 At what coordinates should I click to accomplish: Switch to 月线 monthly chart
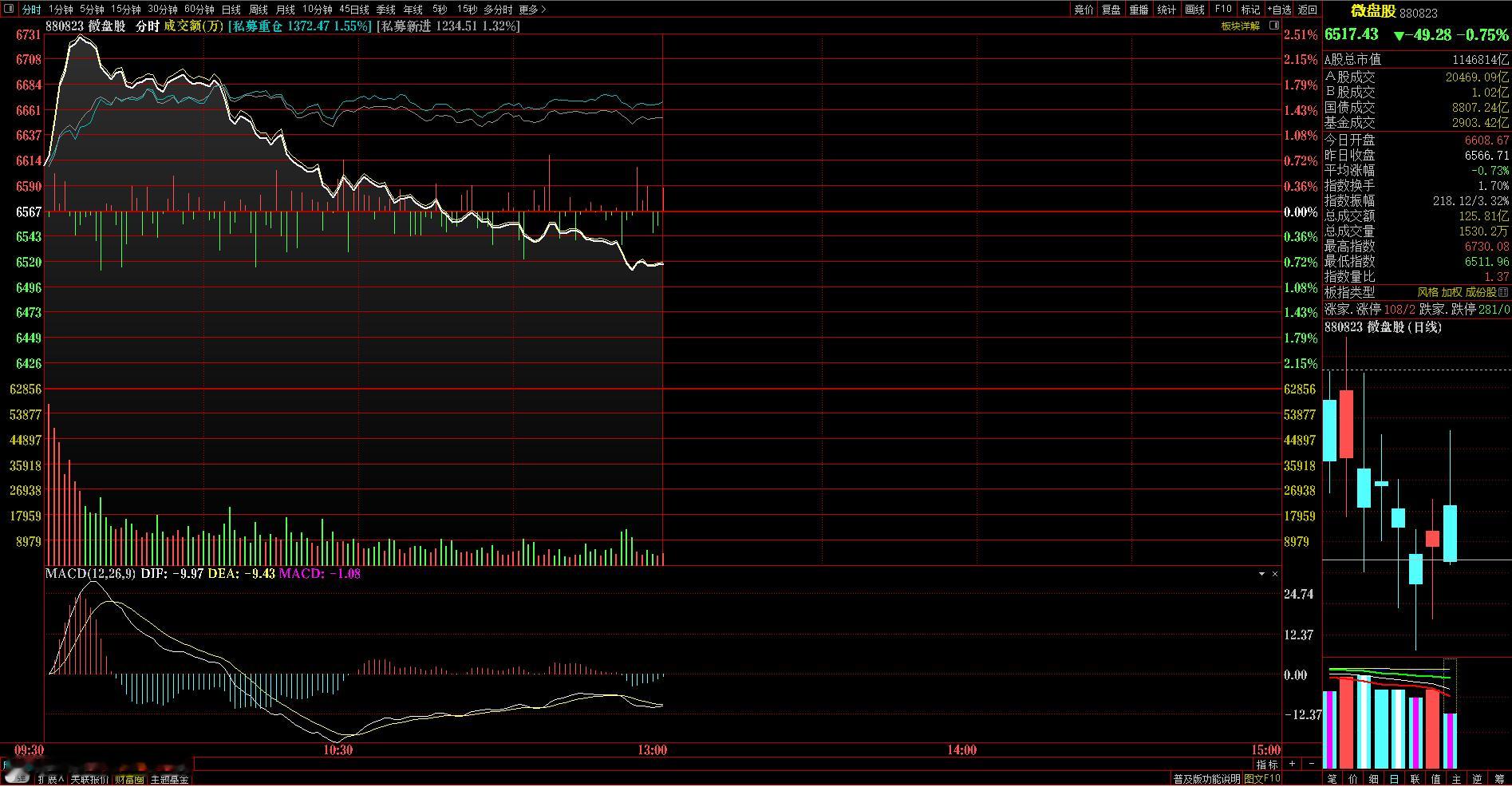tap(285, 10)
